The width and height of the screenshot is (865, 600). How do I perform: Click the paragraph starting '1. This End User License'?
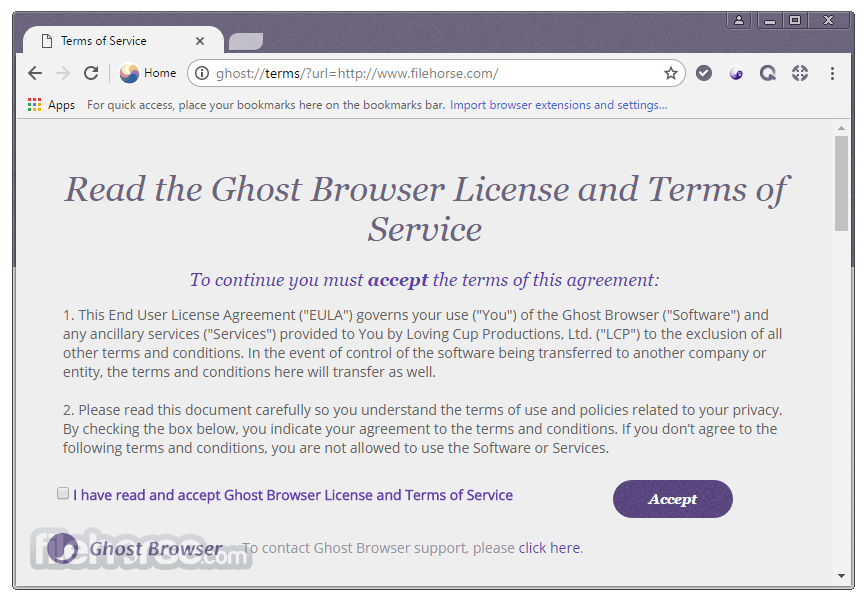click(x=423, y=343)
